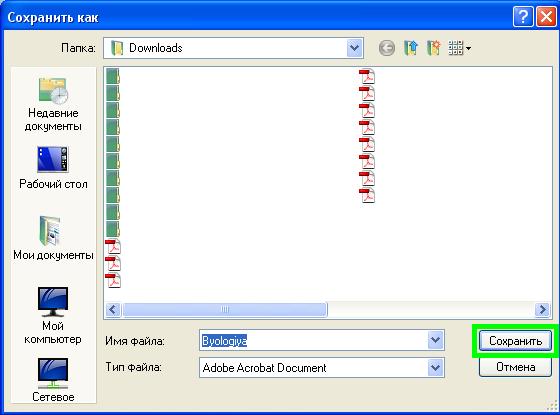Expand the Тип файла Adobe Acrobat dropdown

click(435, 368)
